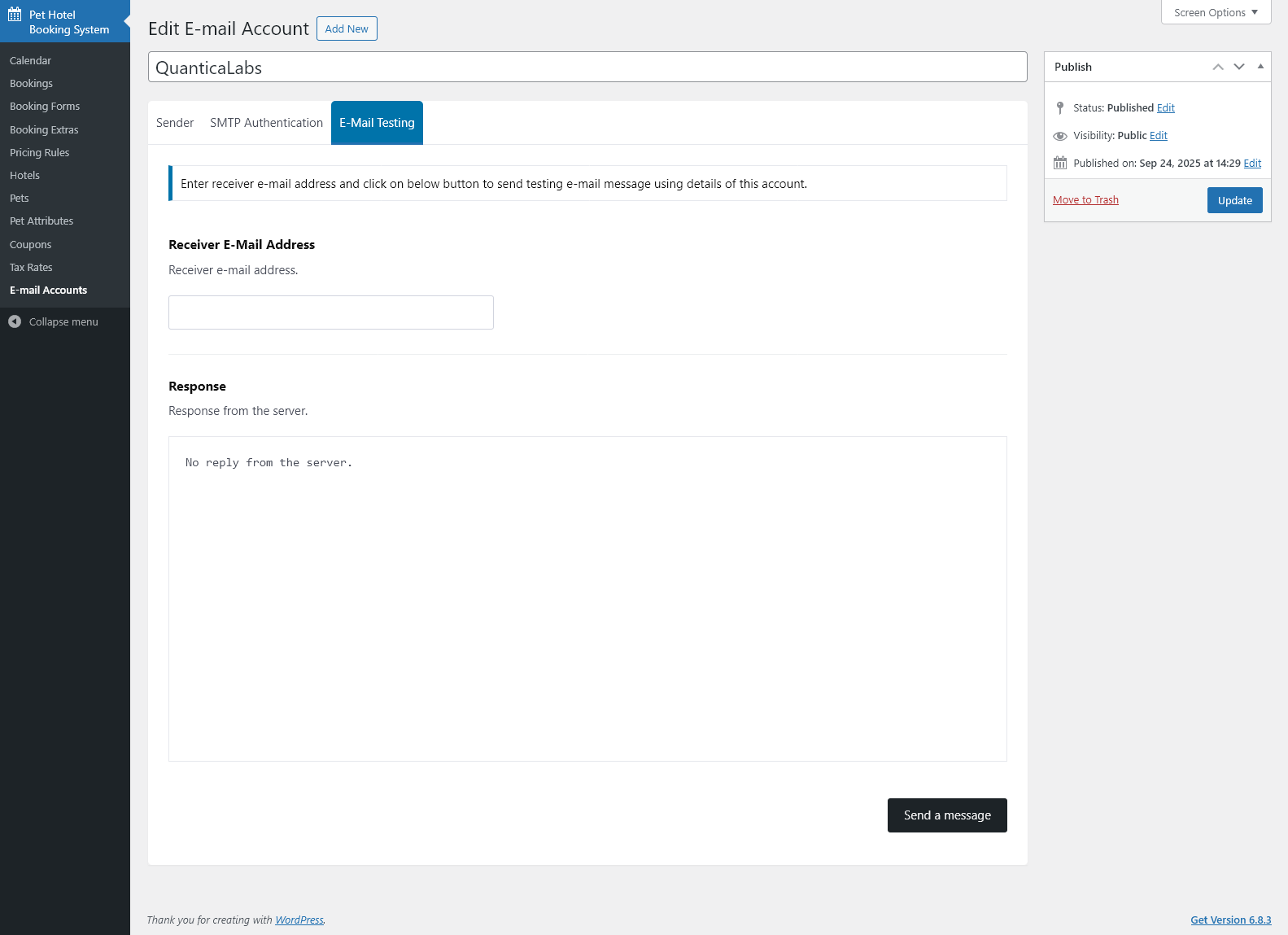Click the Update button
The height and width of the screenshot is (935, 1288).
pyautogui.click(x=1234, y=200)
